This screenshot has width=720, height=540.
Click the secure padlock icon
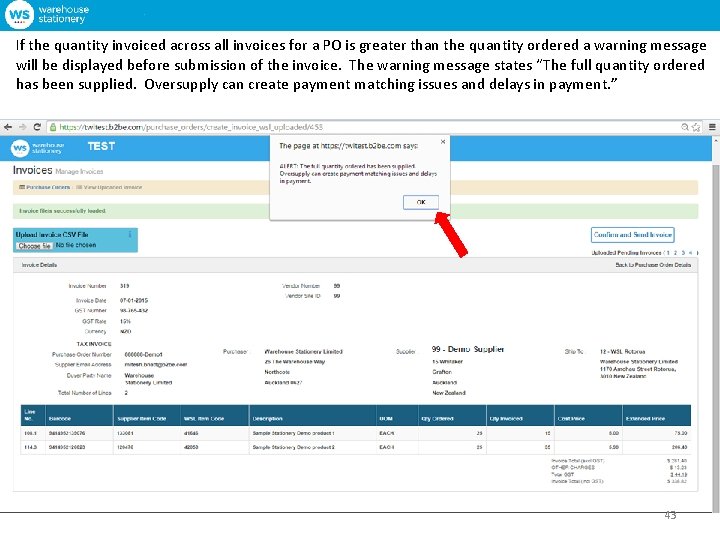[53, 127]
